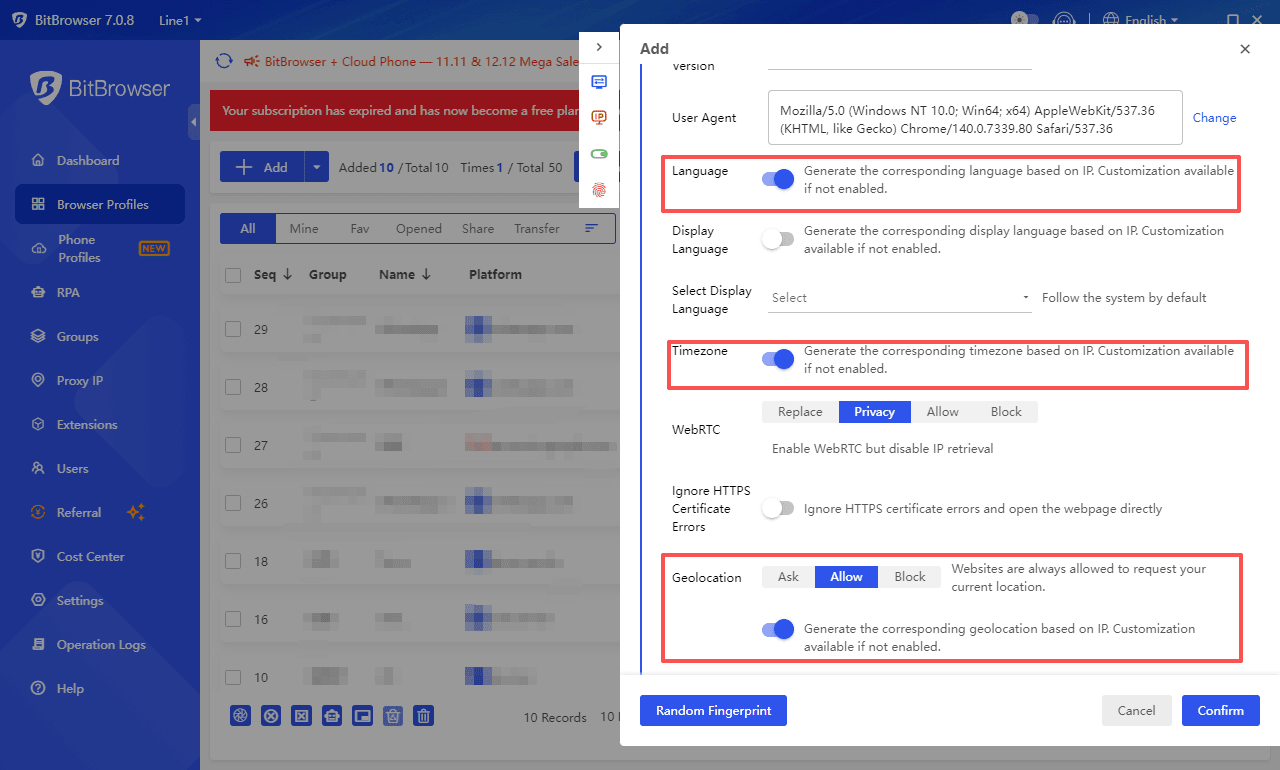Disable the Language based on IP toggle
The width and height of the screenshot is (1280, 770).
click(778, 179)
